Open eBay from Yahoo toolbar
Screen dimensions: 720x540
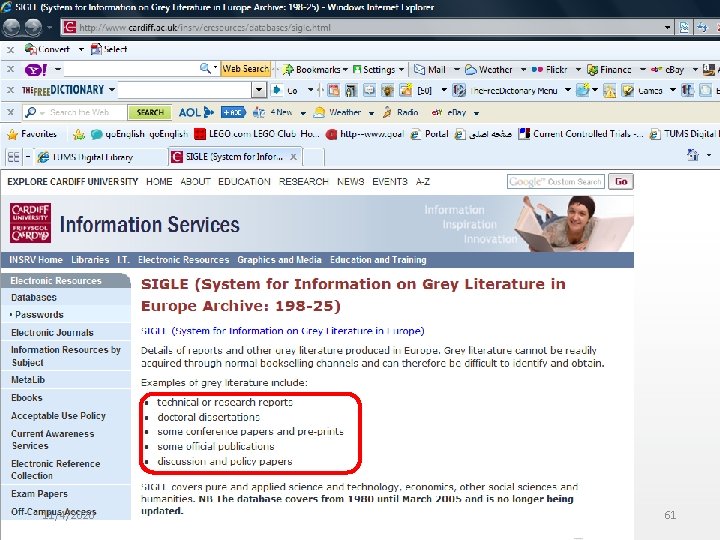pos(668,69)
